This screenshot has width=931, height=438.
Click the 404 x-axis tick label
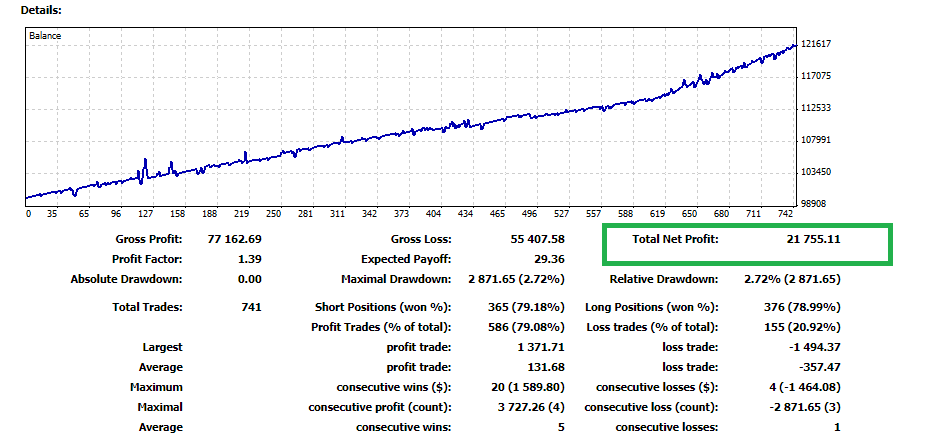coord(434,214)
